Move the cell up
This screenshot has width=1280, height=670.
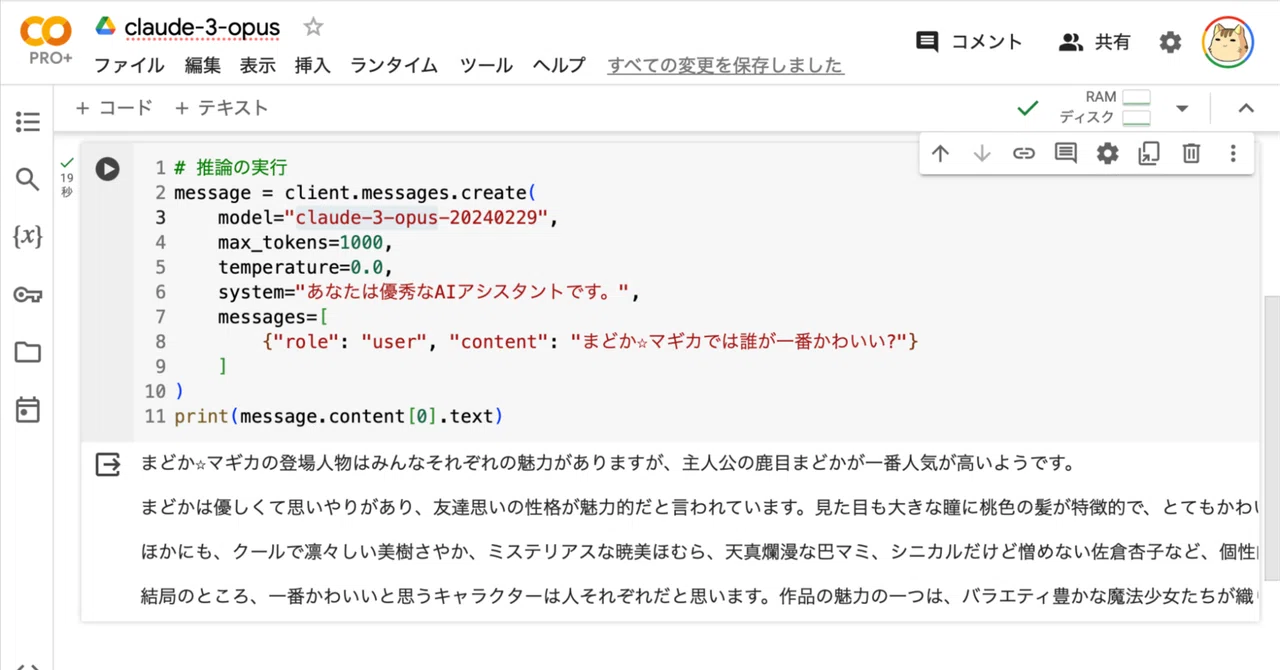[x=940, y=153]
